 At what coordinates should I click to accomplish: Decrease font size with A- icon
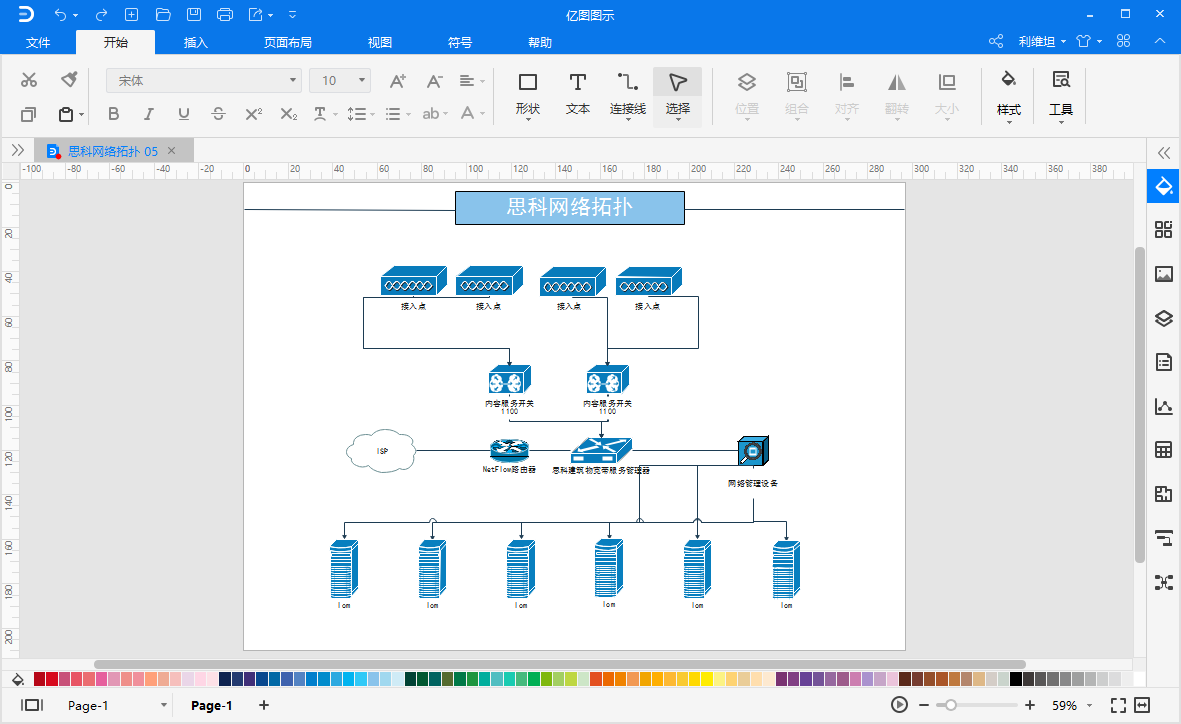(x=434, y=81)
